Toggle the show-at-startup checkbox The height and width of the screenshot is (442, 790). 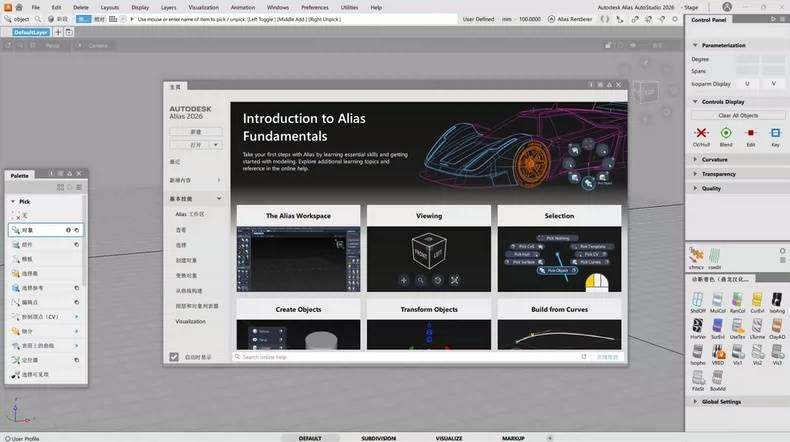(x=174, y=356)
